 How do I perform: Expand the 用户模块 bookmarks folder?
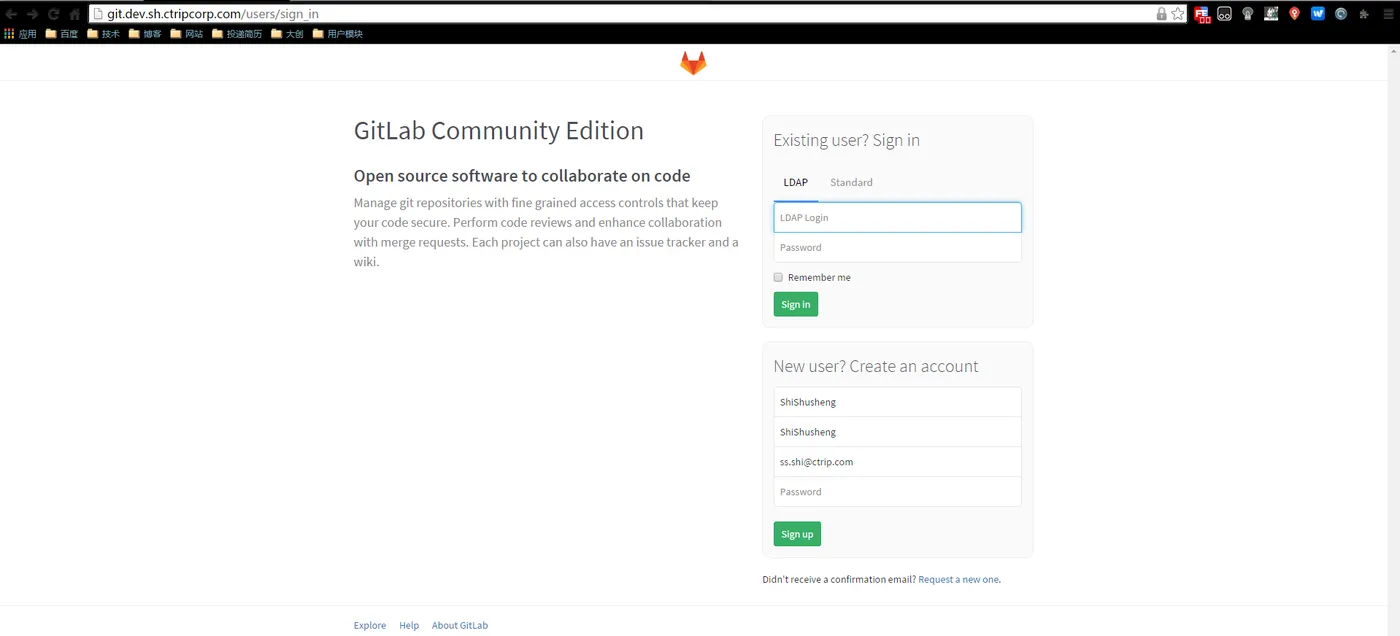tap(337, 34)
